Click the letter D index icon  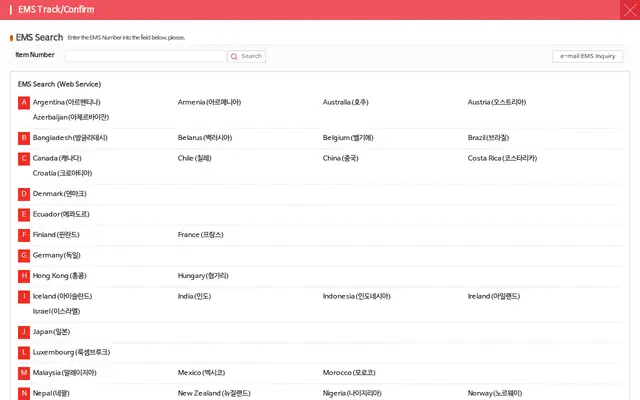pos(24,194)
